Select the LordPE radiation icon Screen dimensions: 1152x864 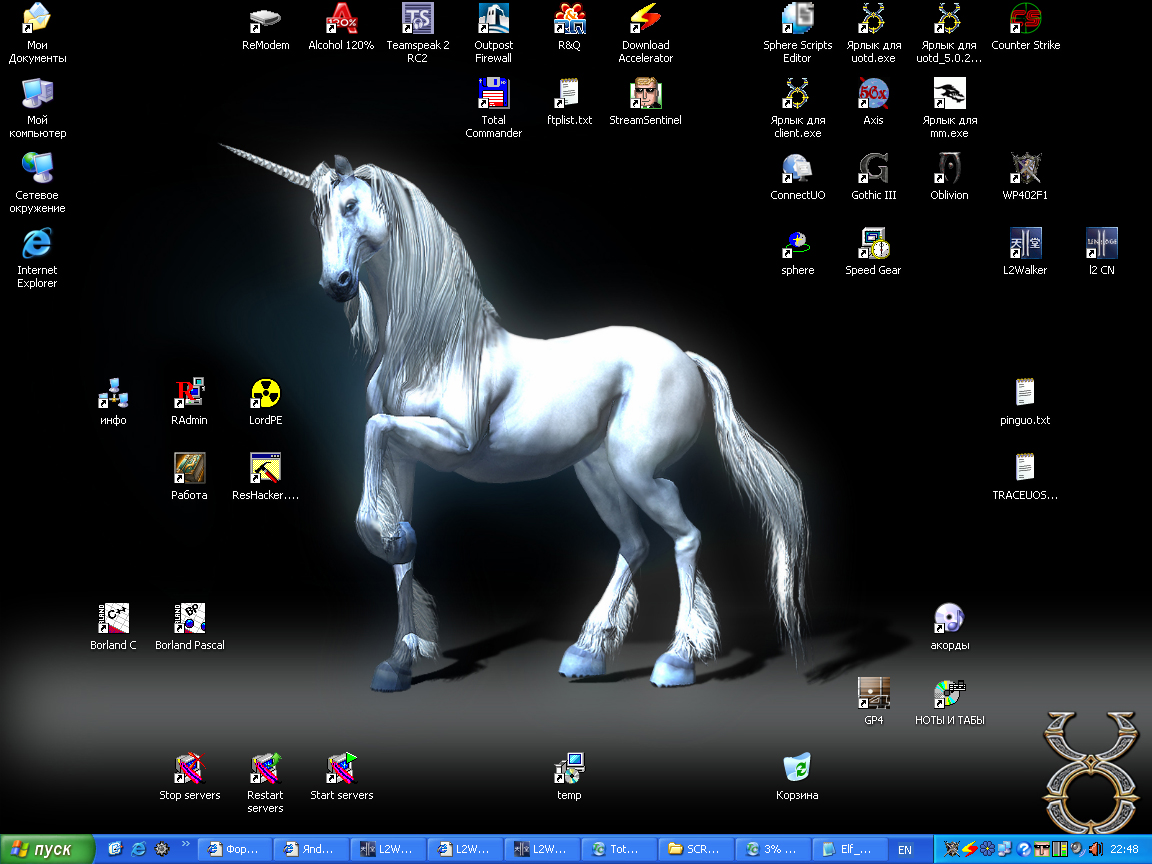265,394
